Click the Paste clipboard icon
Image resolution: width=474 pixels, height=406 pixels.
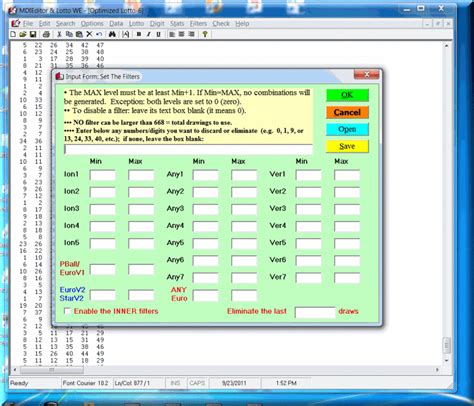click(79, 34)
